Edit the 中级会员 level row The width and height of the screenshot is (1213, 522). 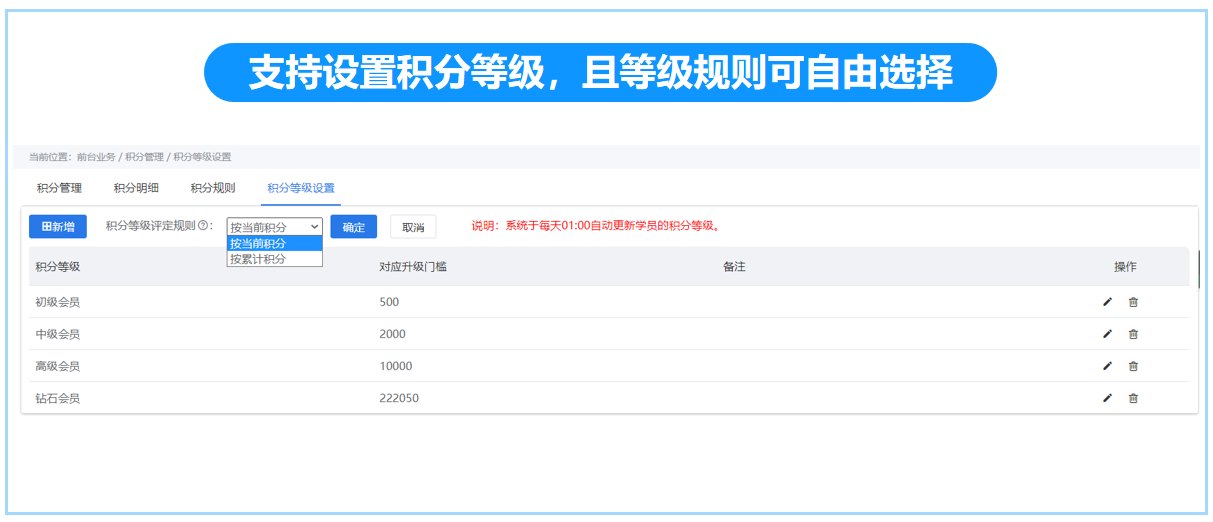(1107, 334)
